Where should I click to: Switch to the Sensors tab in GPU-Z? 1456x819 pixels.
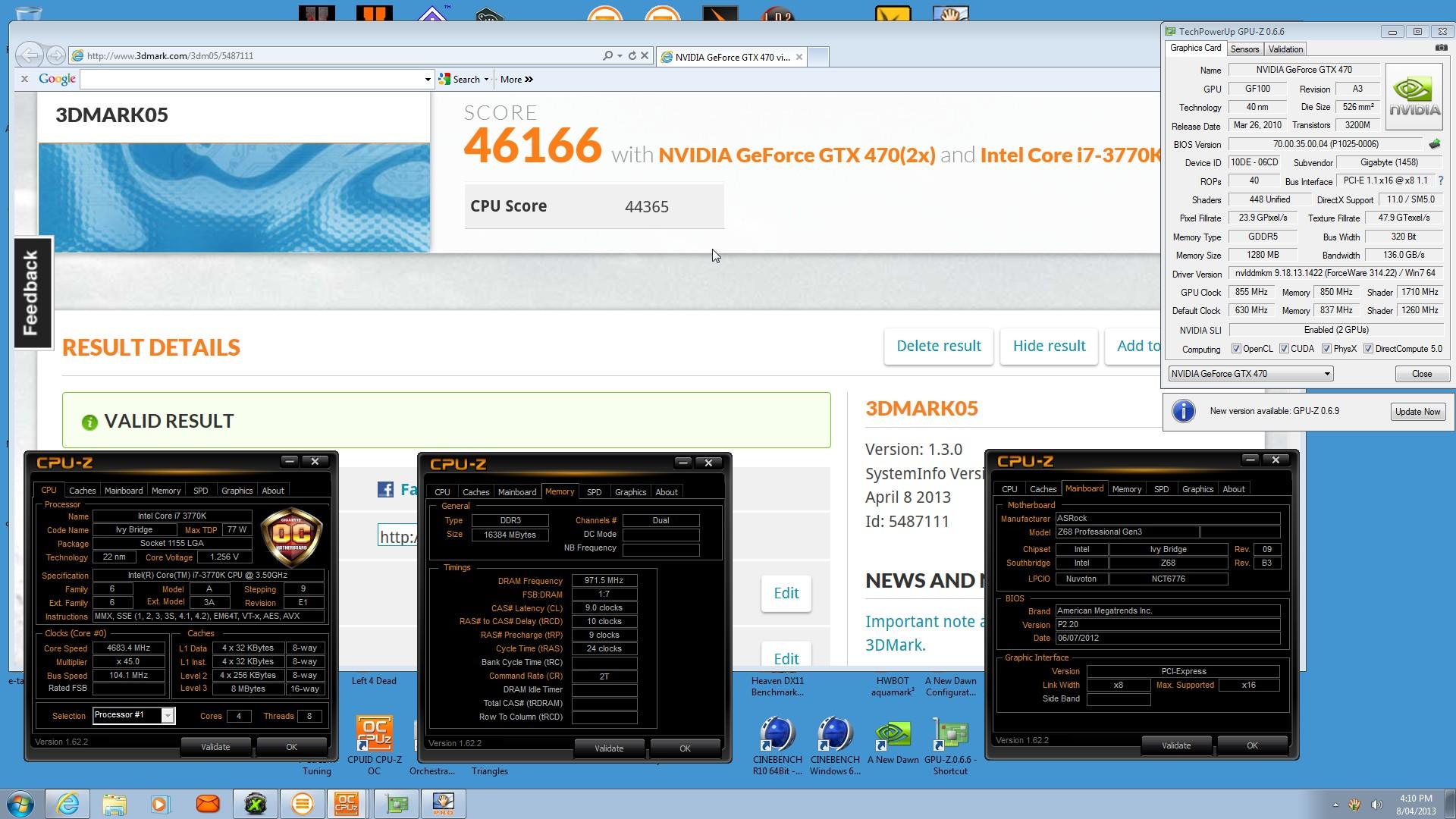coord(1244,49)
